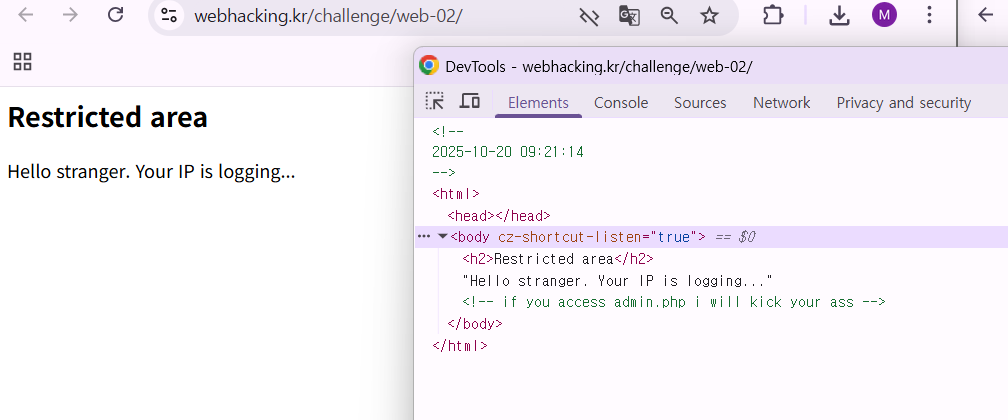Select the admin.php comment line
The width and height of the screenshot is (1008, 420).
tap(674, 302)
